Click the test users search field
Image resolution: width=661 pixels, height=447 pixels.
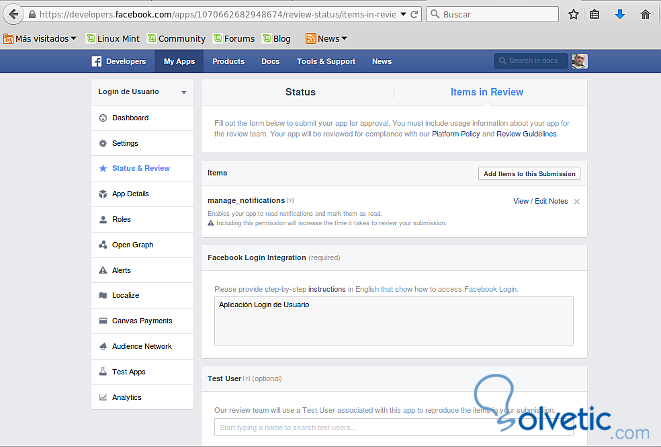point(394,427)
